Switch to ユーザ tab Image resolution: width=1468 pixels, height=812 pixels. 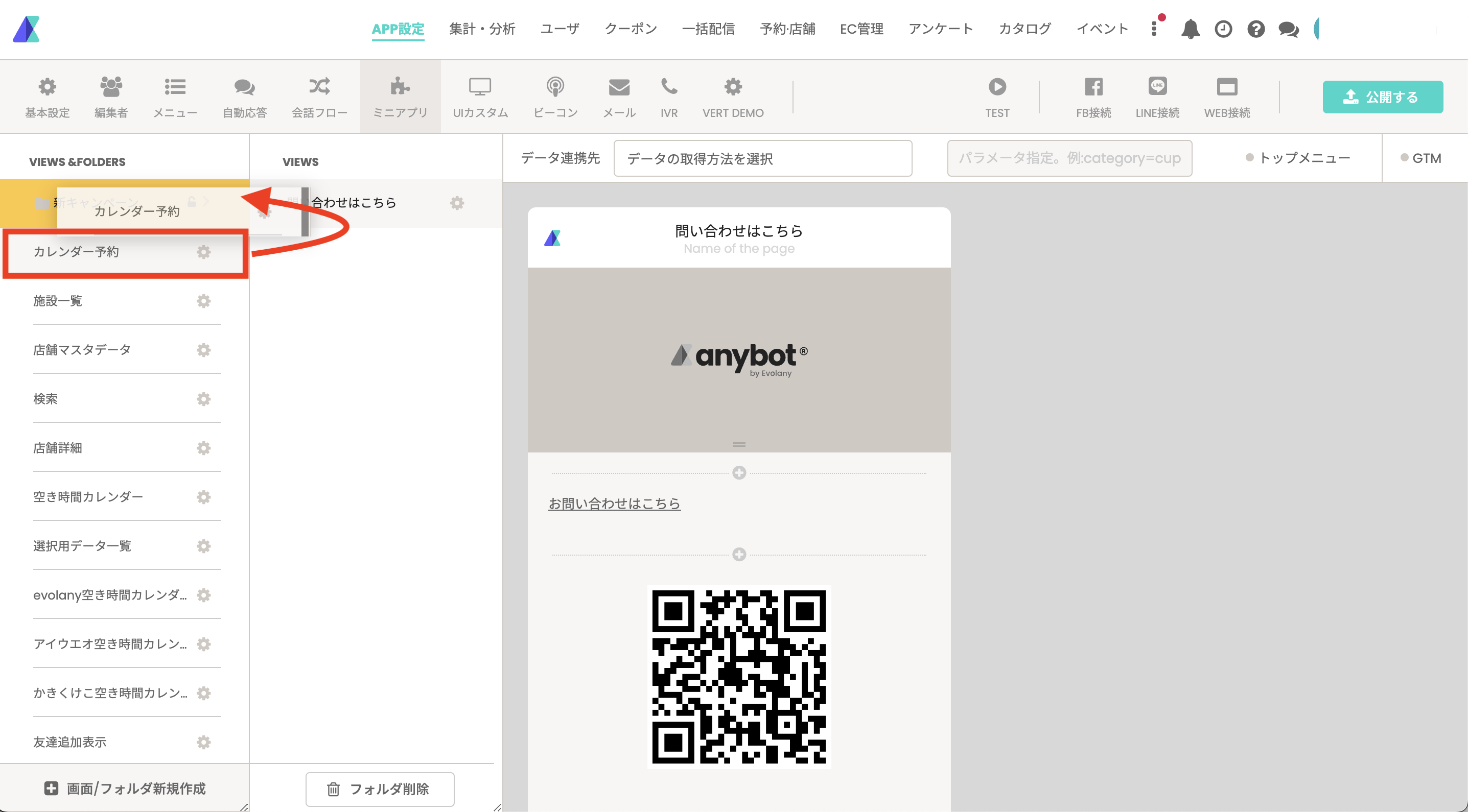560,29
